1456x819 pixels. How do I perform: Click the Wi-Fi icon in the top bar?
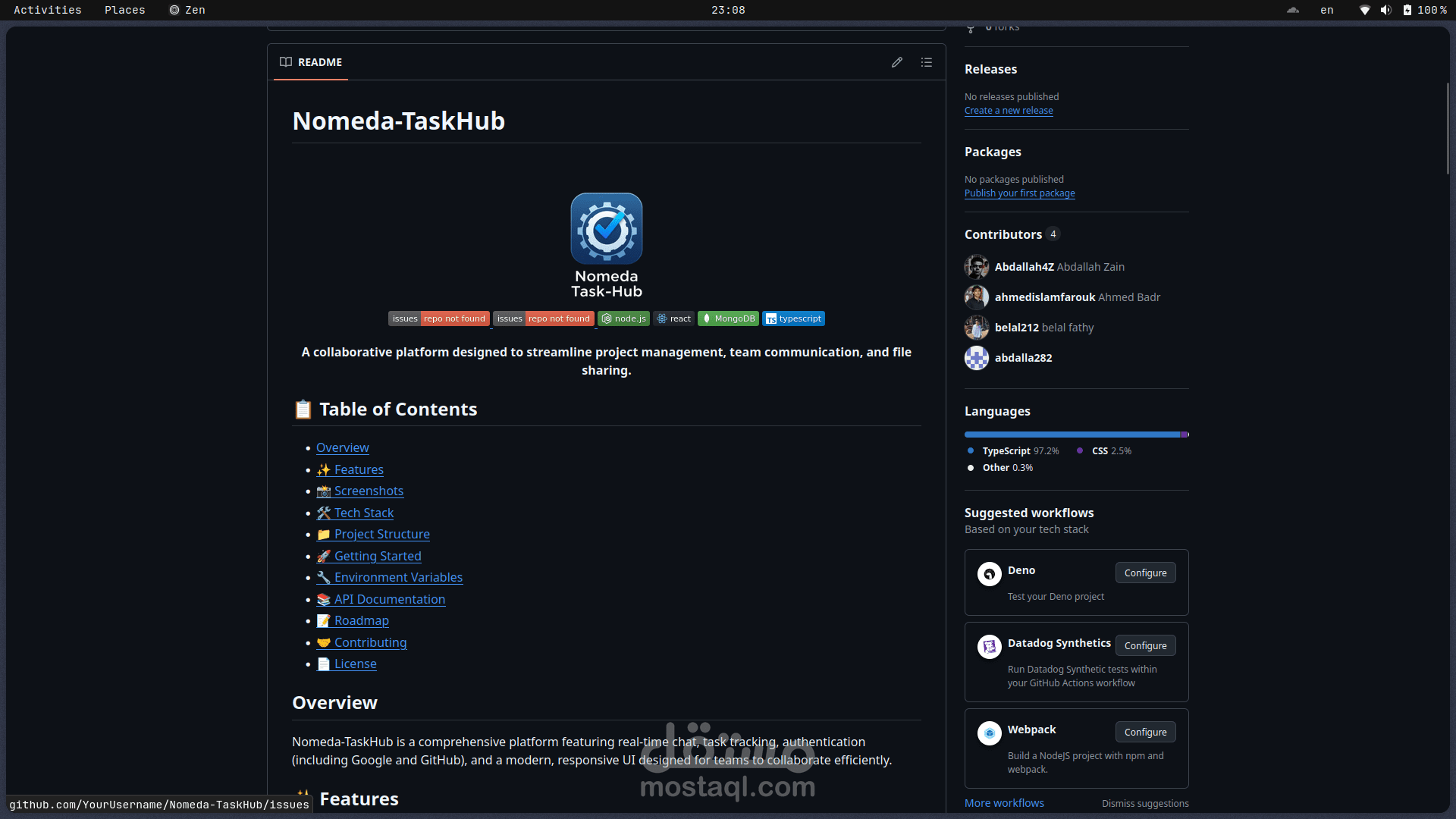point(1364,10)
